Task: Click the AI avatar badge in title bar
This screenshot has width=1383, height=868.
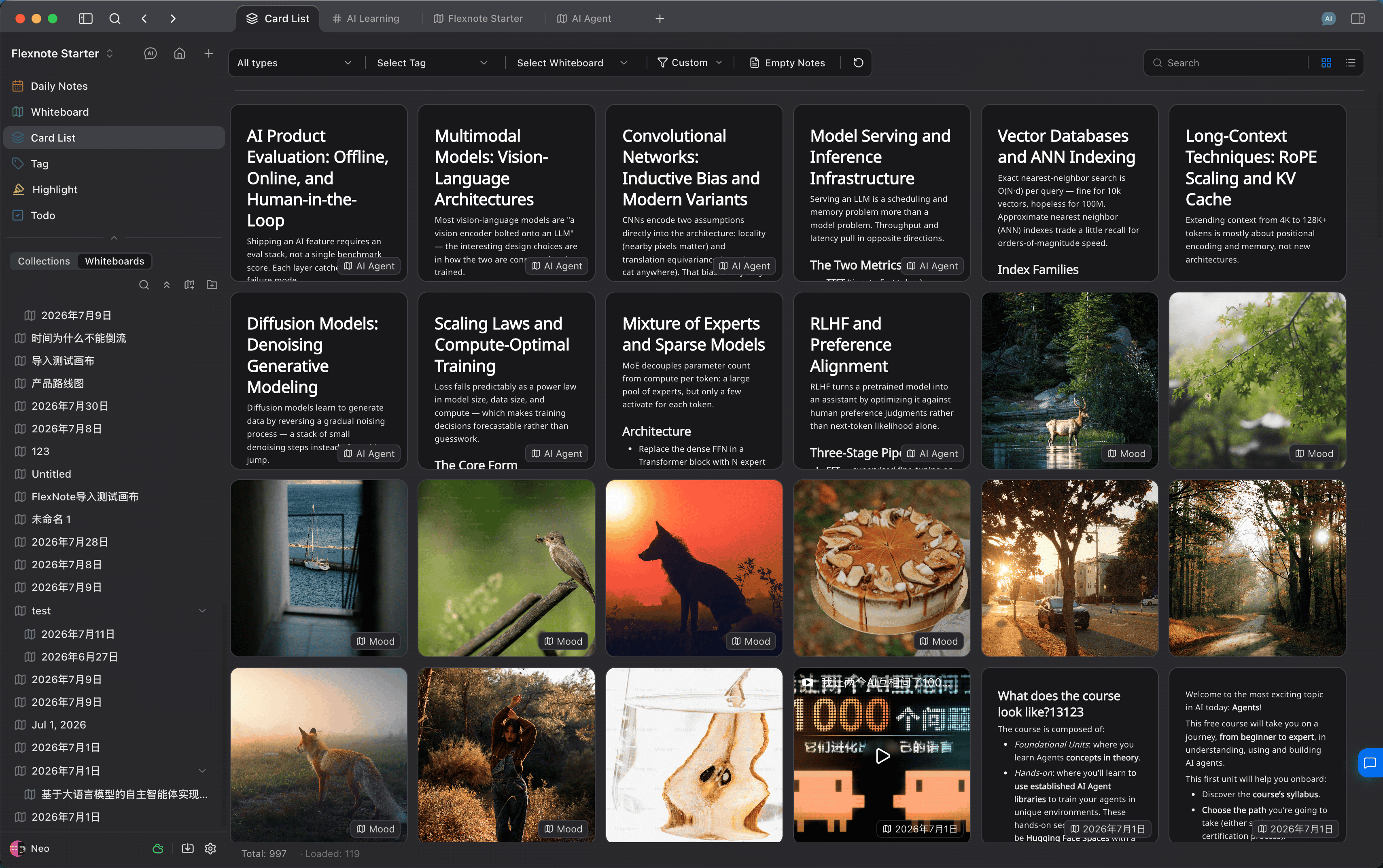Action: pyautogui.click(x=1328, y=18)
